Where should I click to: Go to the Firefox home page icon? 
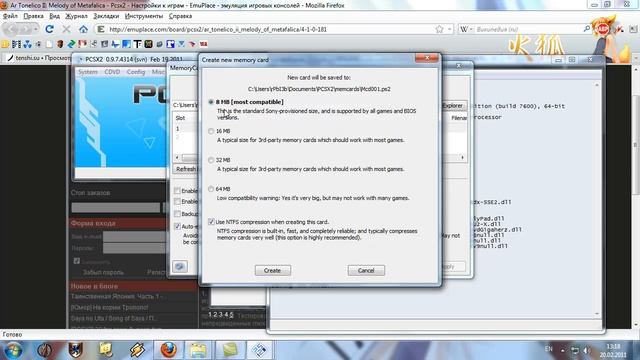click(83, 29)
